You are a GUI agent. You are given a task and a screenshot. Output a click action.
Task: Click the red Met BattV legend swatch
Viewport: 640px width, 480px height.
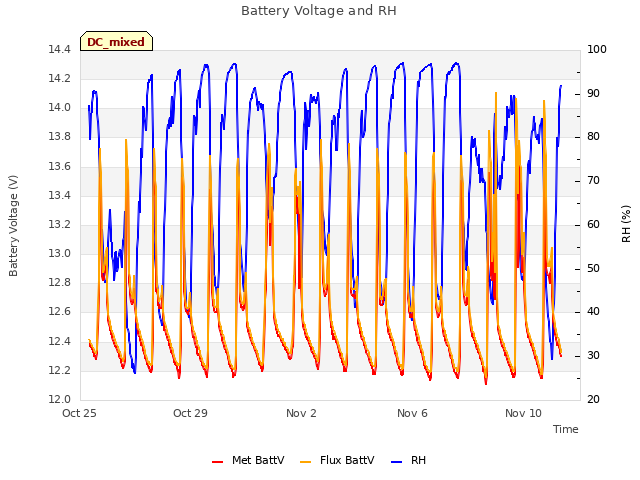[x=218, y=462]
